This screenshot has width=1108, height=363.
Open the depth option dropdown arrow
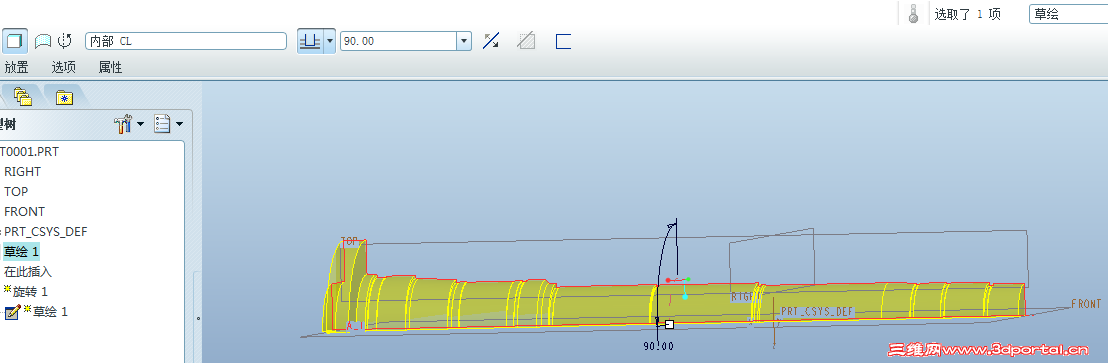[329, 42]
